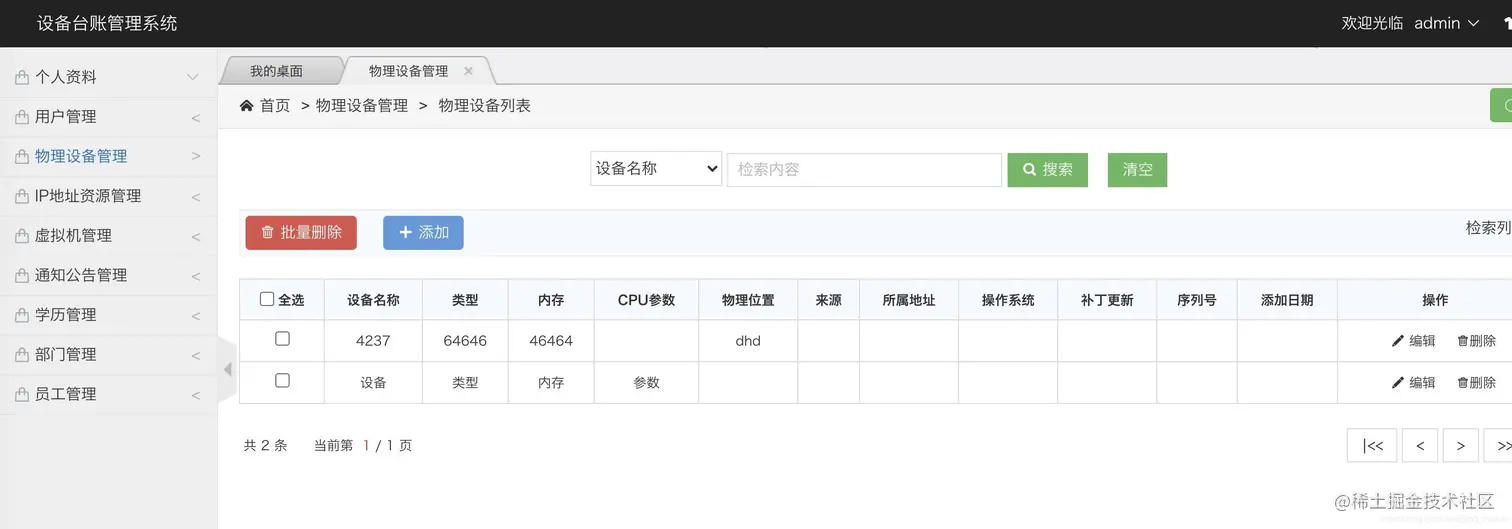
Task: Click the lock icon beside IP地址资源管理
Action: (x=22, y=196)
